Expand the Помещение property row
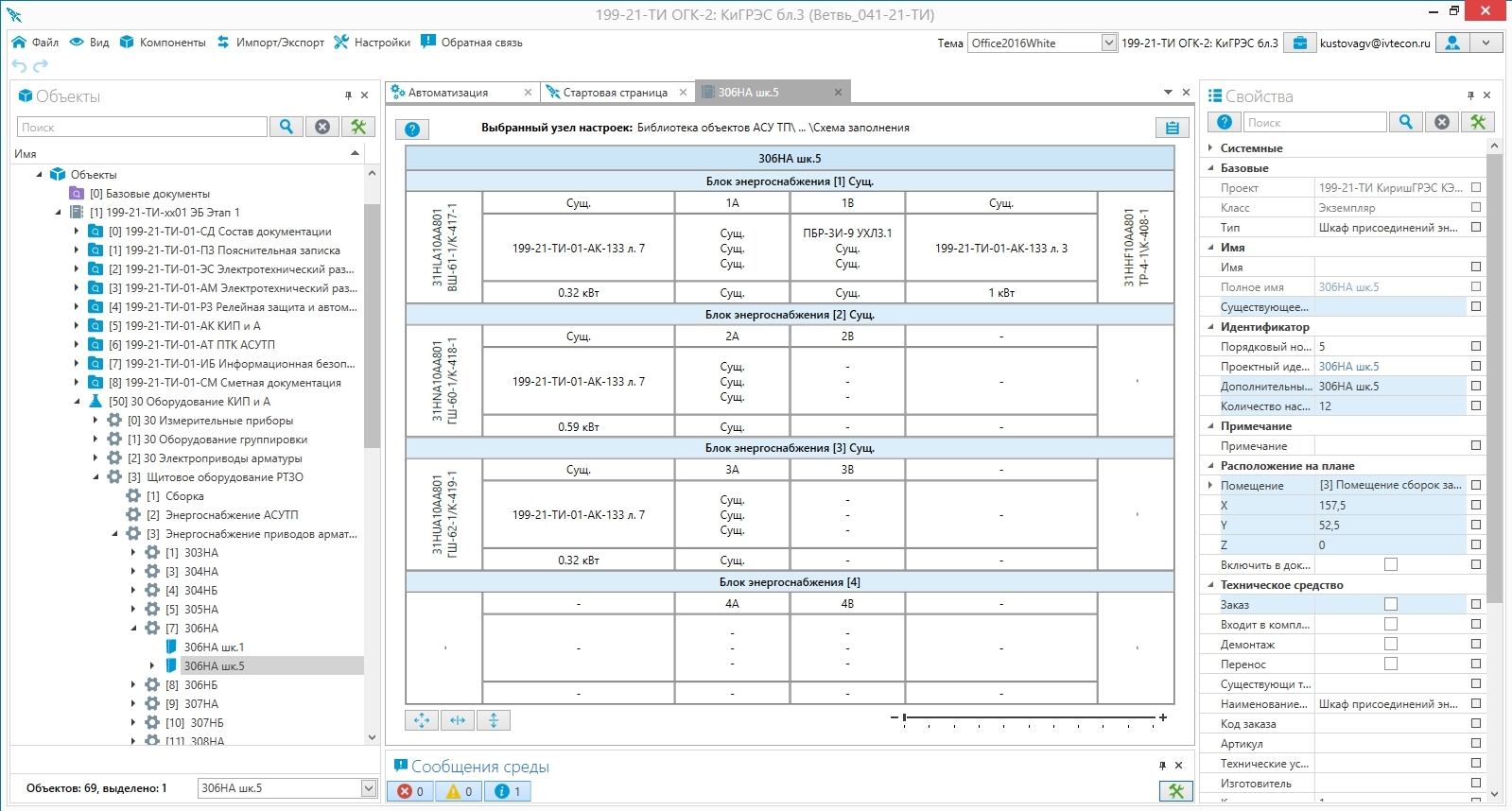1512x811 pixels. pyautogui.click(x=1210, y=485)
